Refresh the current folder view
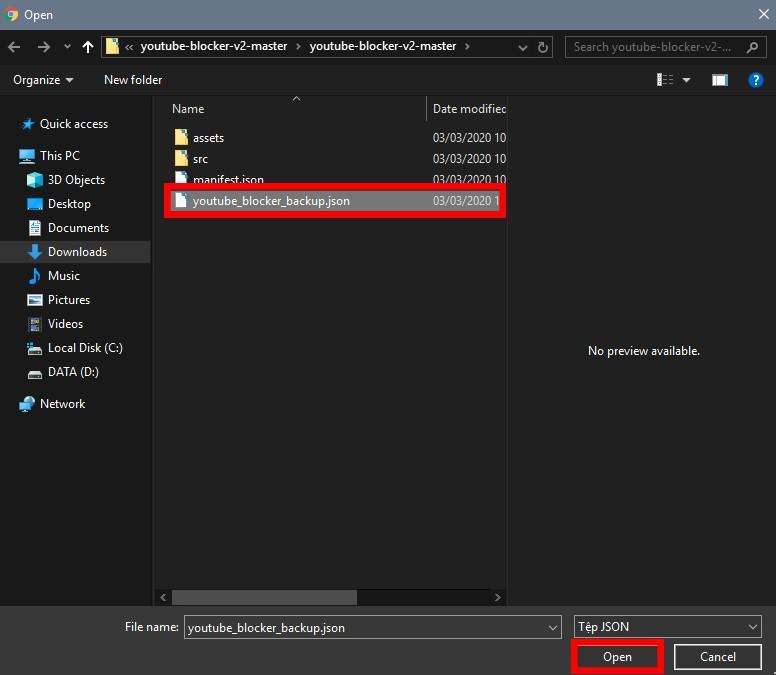 pyautogui.click(x=543, y=47)
